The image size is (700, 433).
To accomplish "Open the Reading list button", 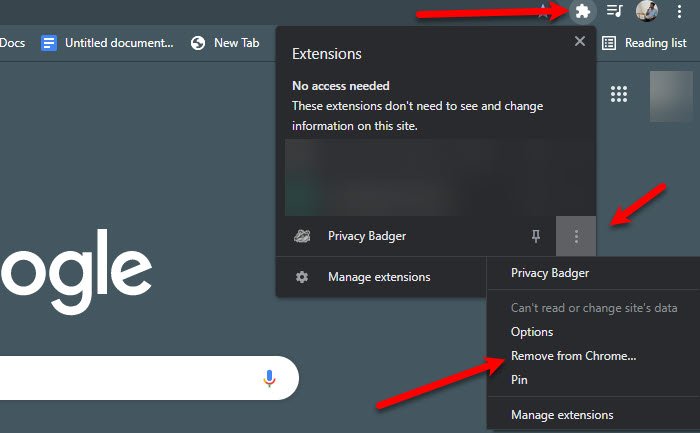I will [x=645, y=43].
